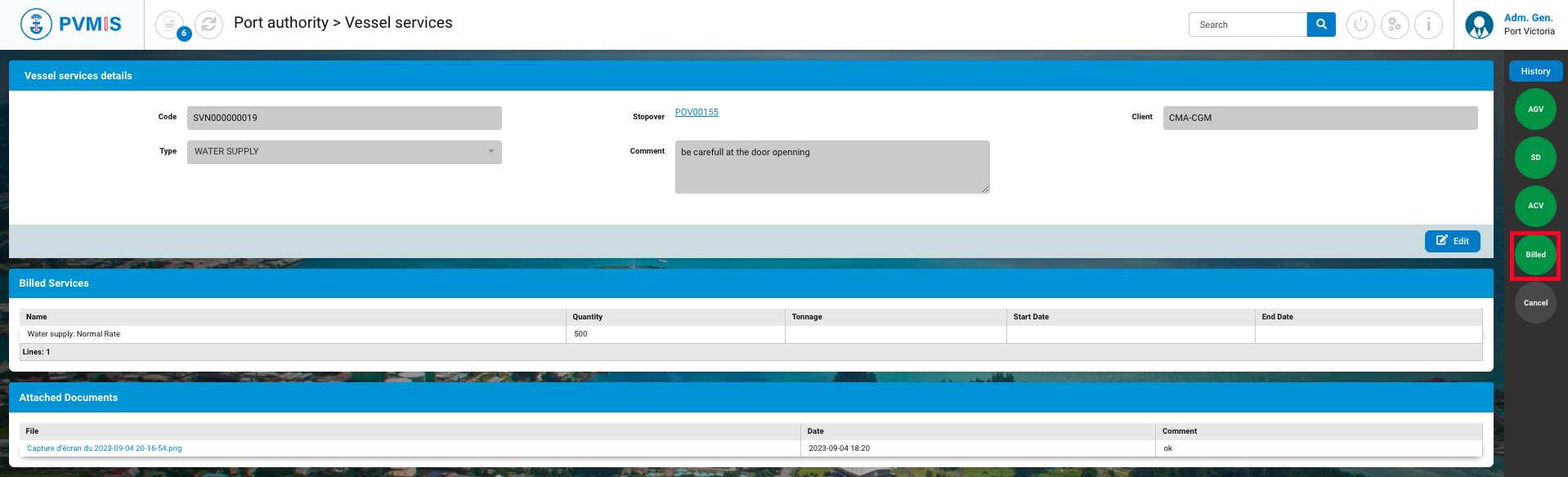Click the refresh arrows icon
The image size is (1568, 477).
click(208, 25)
